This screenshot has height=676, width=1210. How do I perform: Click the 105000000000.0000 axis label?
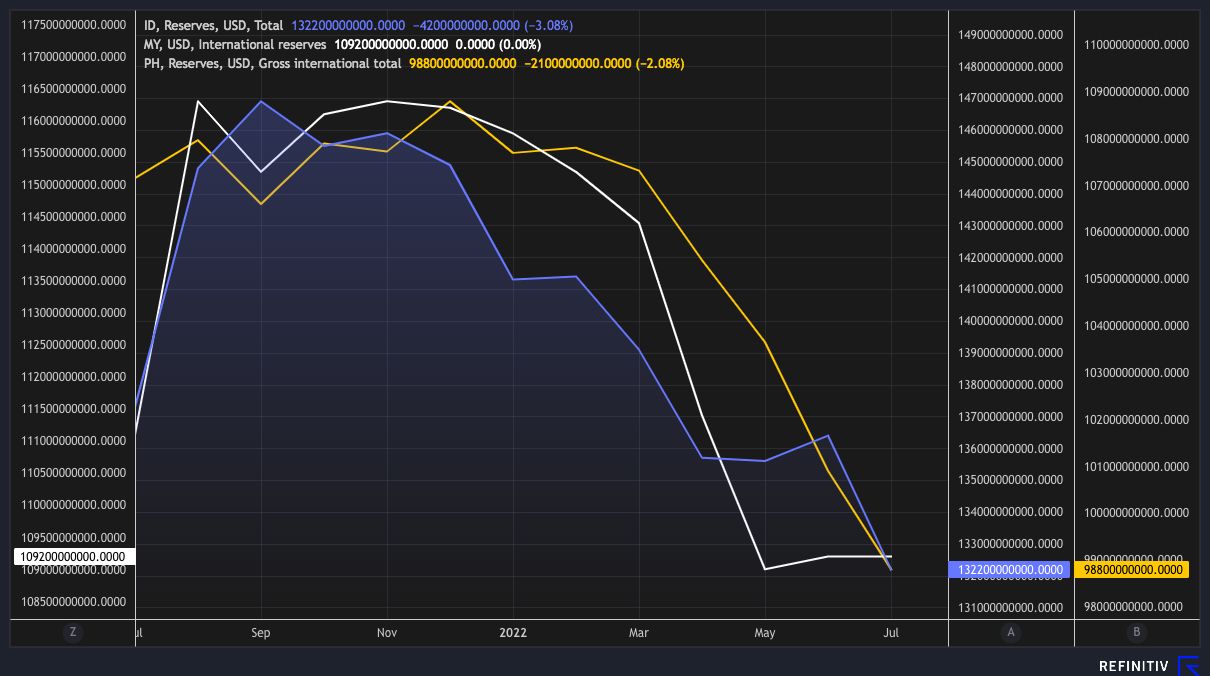click(x=1136, y=279)
